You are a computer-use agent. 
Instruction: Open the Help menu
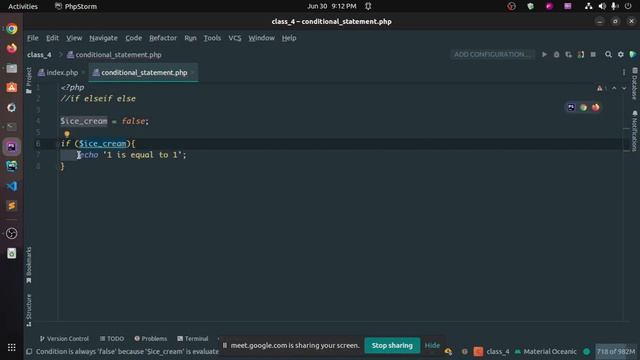point(289,38)
